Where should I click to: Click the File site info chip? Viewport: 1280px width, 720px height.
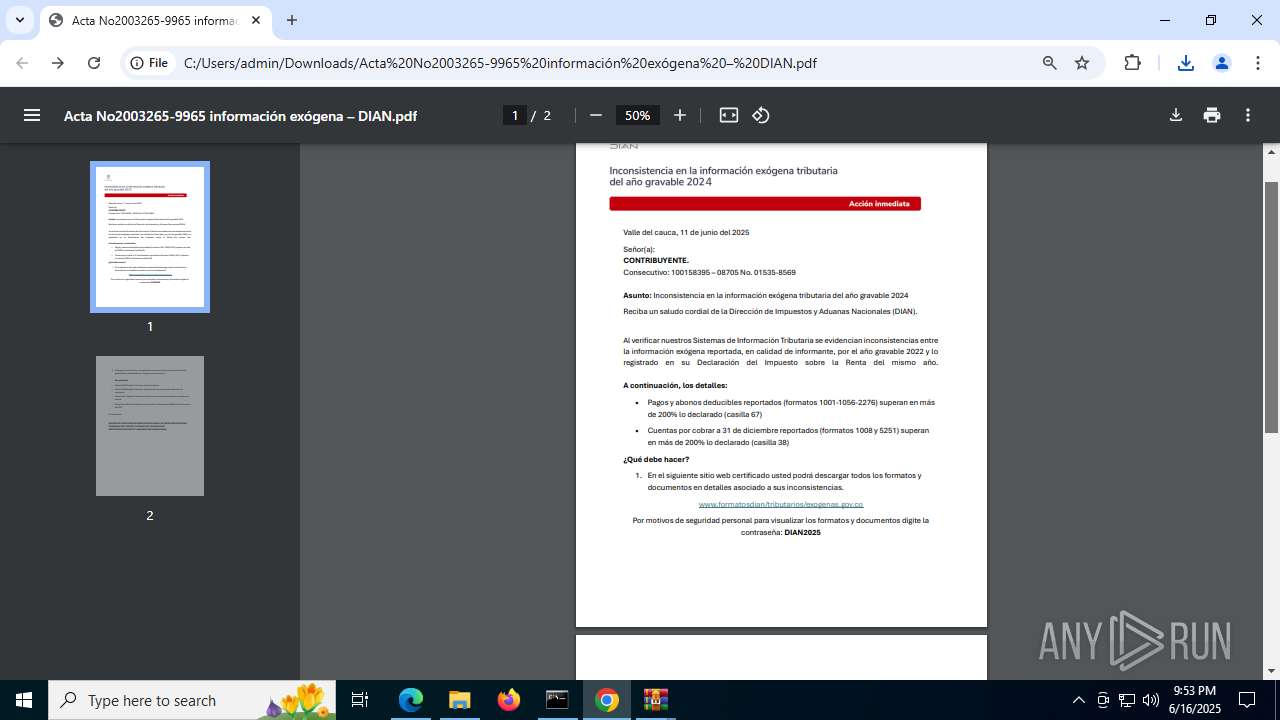[x=149, y=63]
